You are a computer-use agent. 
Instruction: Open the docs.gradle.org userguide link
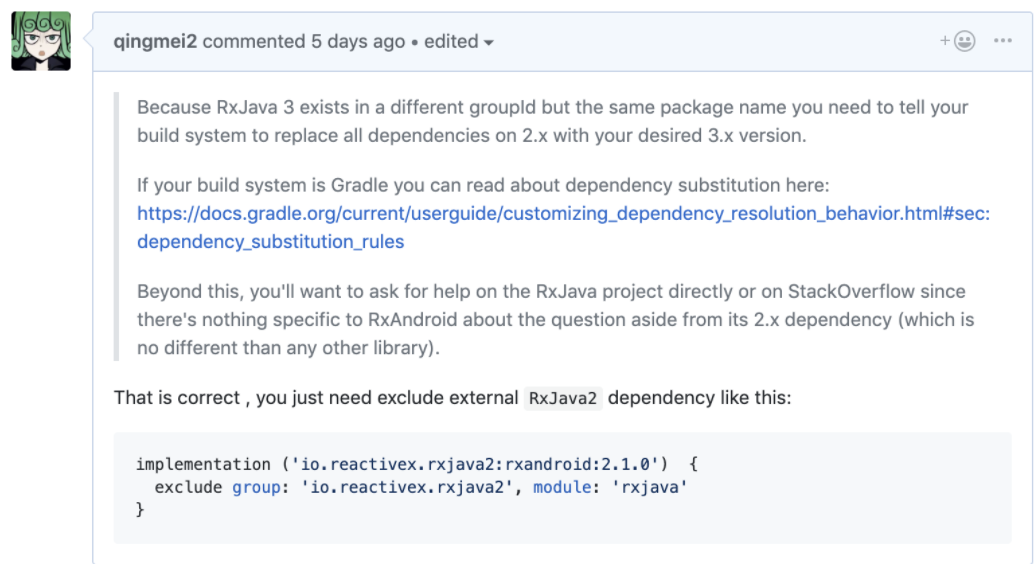coord(563,213)
